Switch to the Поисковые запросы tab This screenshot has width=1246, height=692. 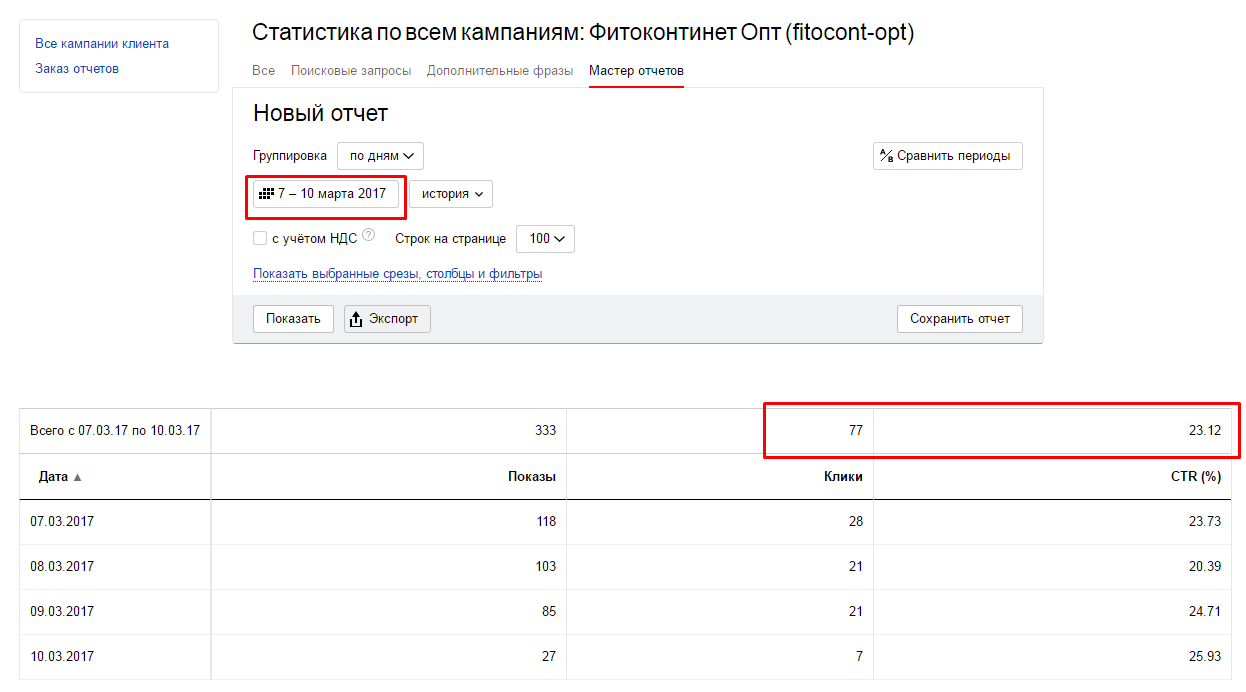click(x=350, y=71)
